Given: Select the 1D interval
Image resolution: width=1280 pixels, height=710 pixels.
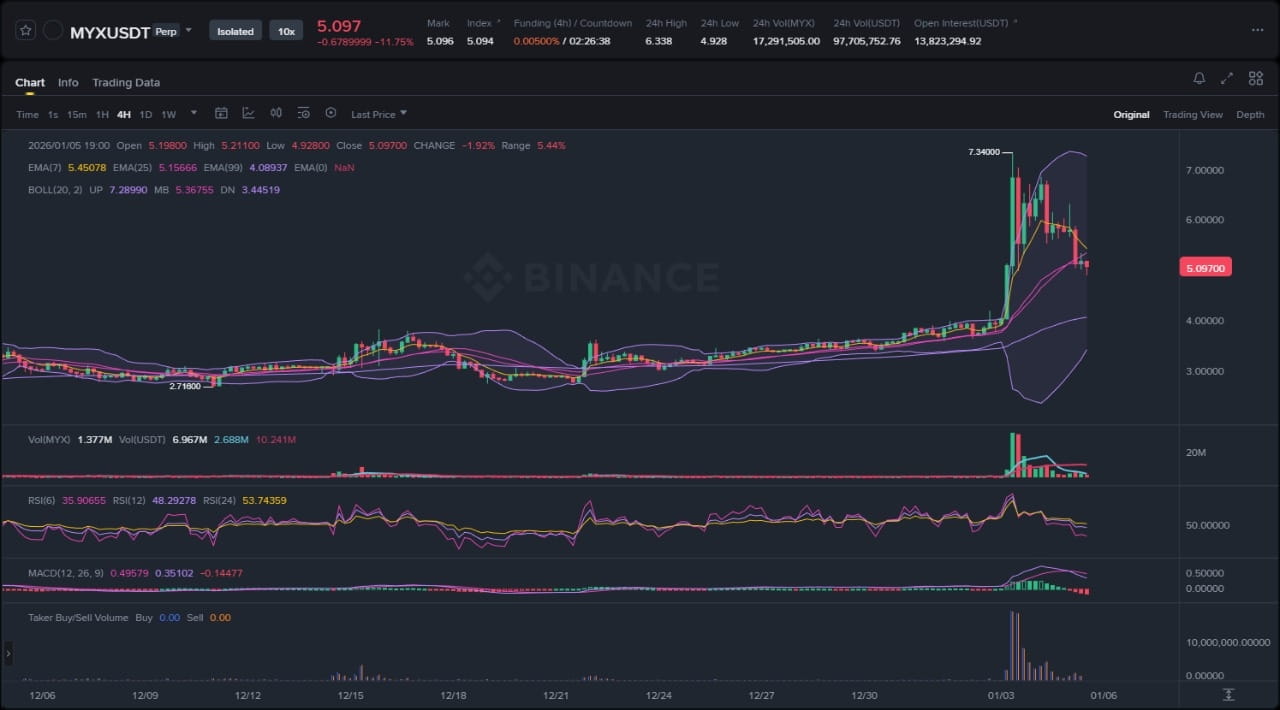Looking at the screenshot, I should click(146, 114).
